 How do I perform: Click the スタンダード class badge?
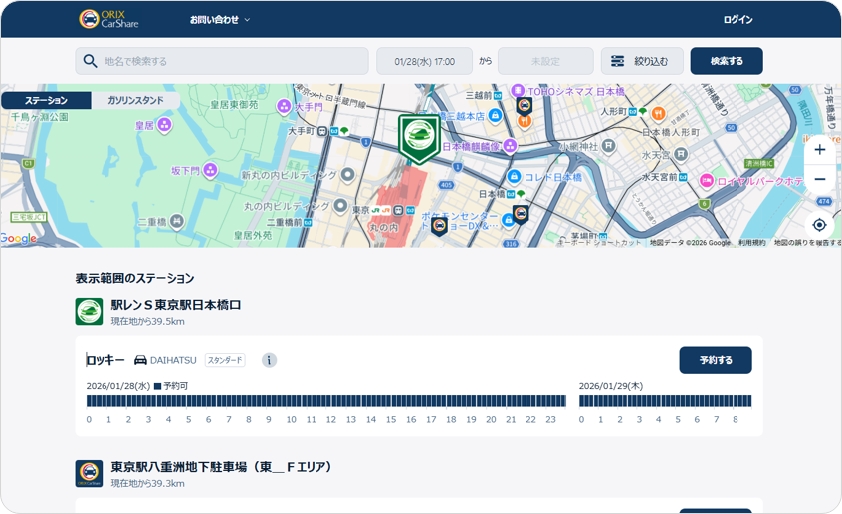225,360
